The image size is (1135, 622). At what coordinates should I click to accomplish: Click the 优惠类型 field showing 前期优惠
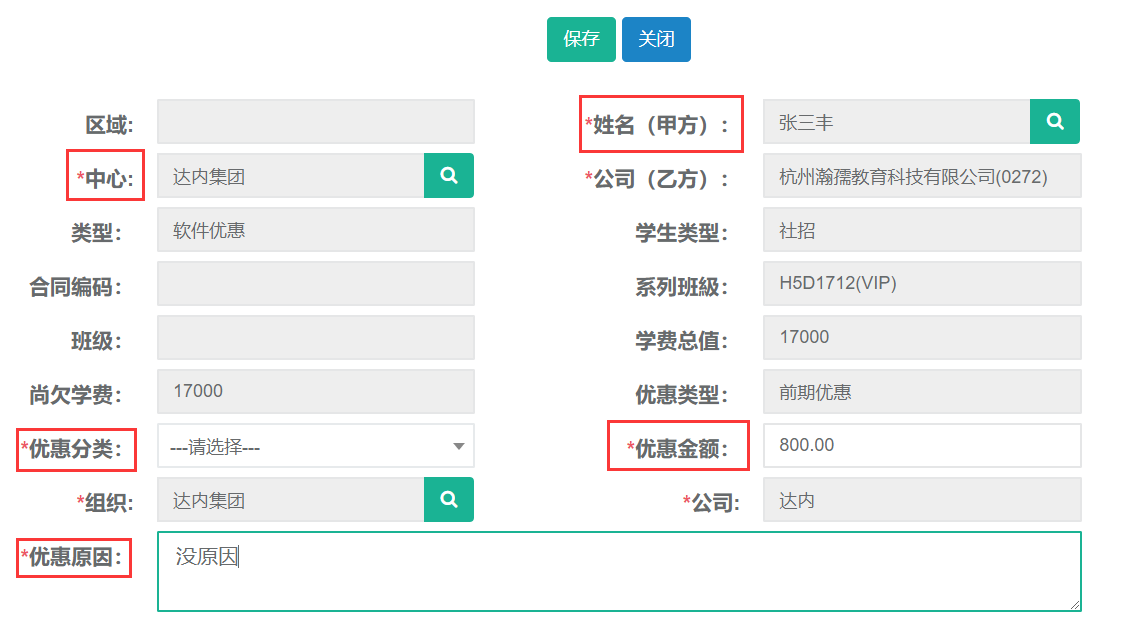(x=921, y=392)
